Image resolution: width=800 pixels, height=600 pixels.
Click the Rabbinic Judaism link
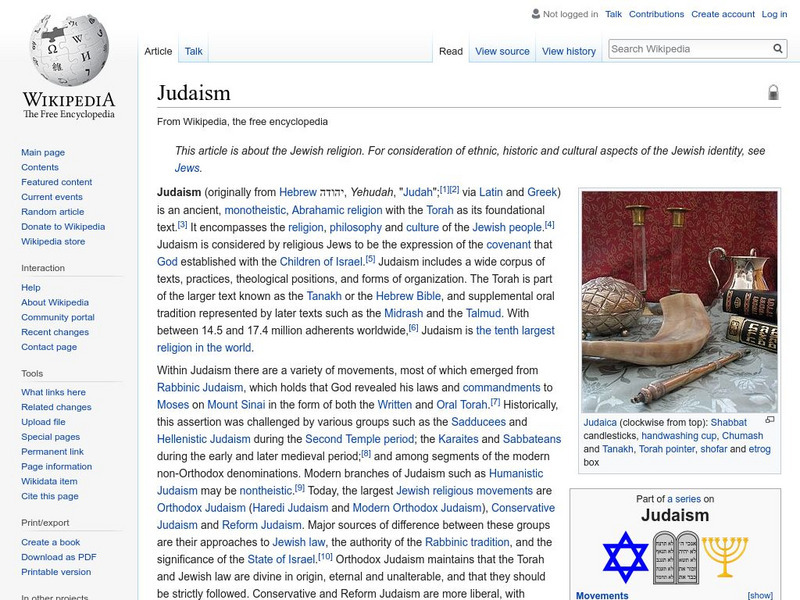200,388
